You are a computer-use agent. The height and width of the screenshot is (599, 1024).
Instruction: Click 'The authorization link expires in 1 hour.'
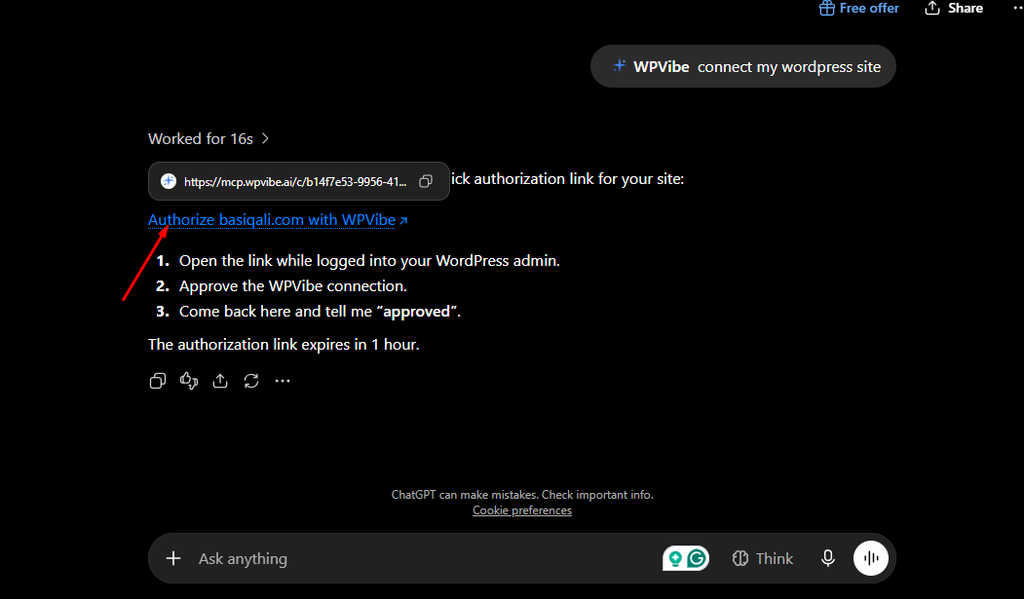pos(283,344)
